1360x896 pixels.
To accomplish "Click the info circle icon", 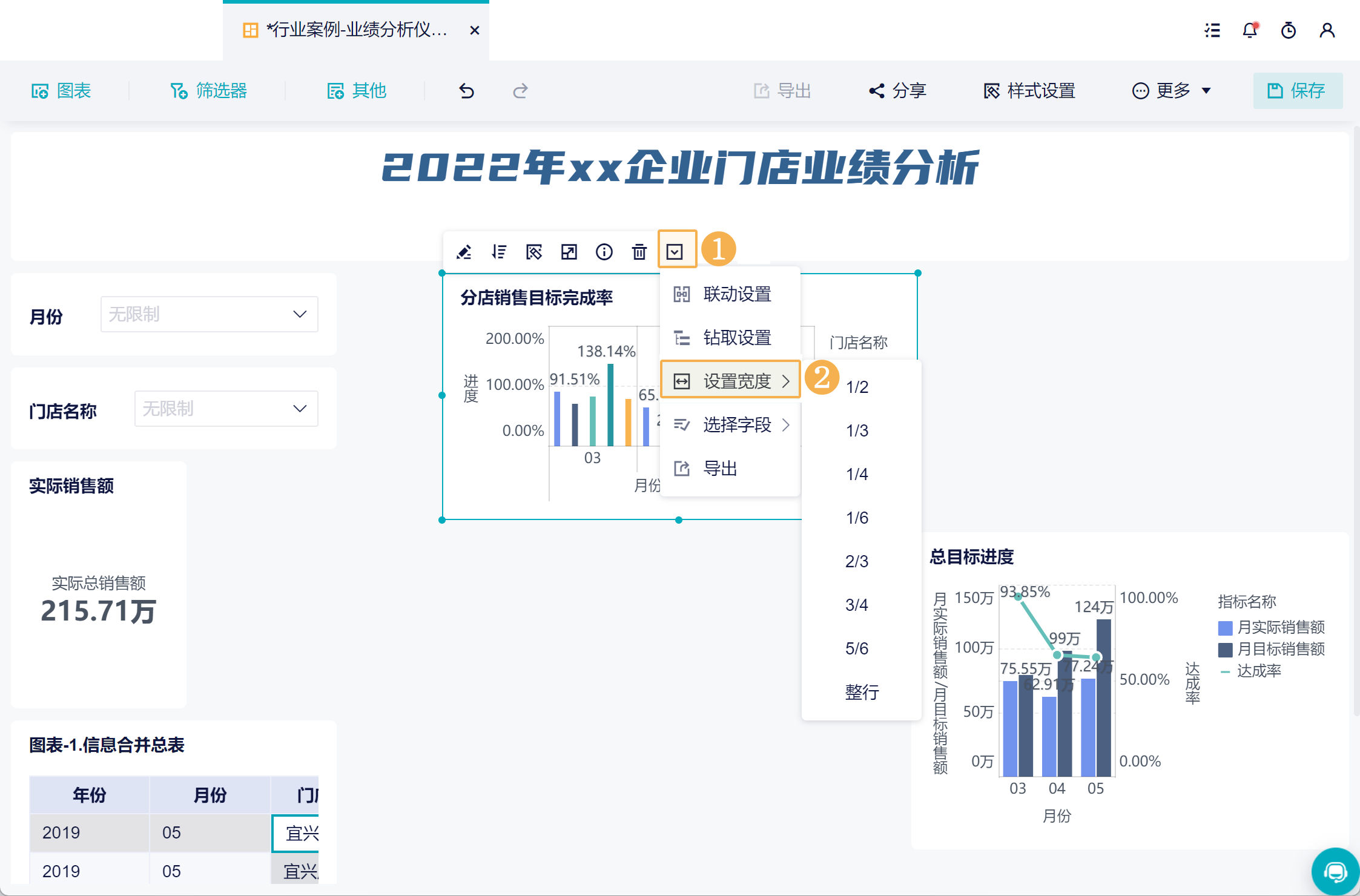I will coord(604,252).
